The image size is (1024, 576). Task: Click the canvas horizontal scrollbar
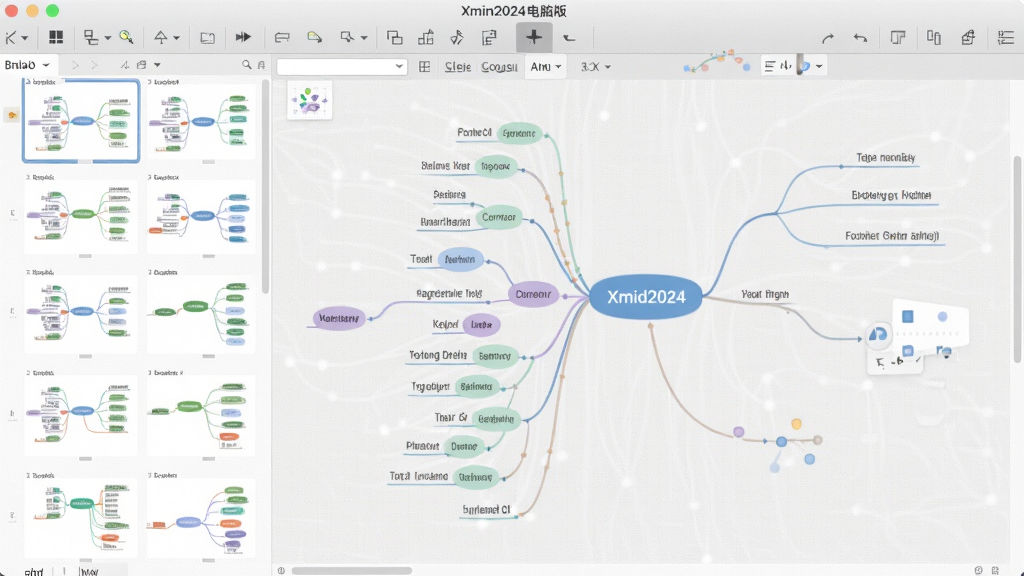point(351,571)
